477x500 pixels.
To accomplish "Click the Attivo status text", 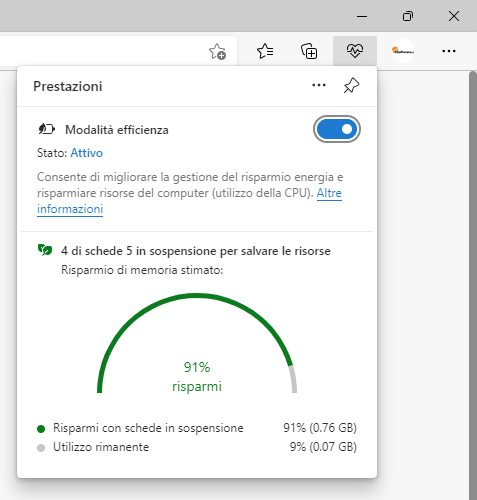I will tap(87, 153).
